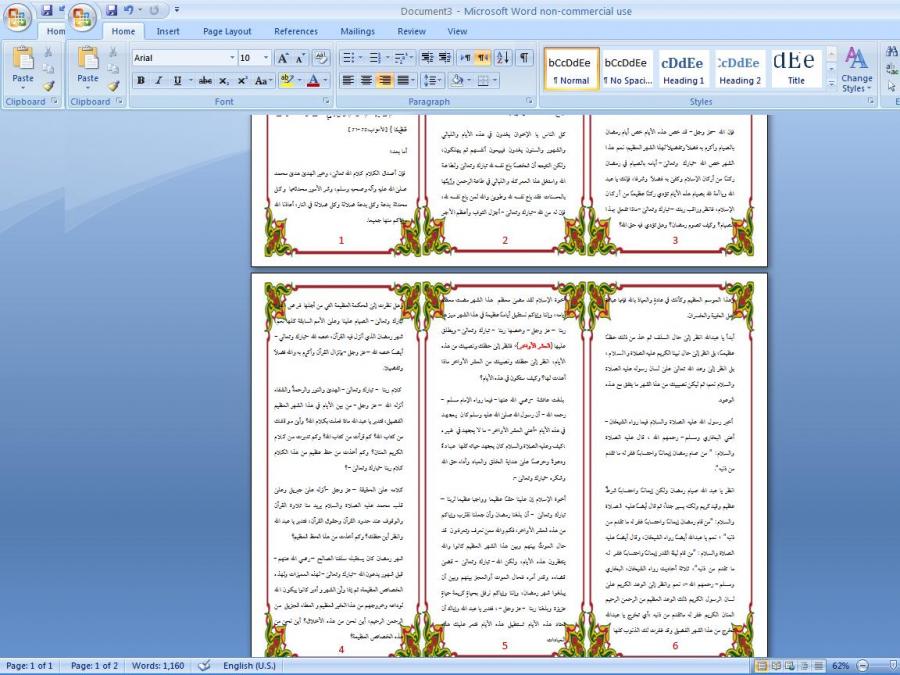900x675 pixels.
Task: Click the Format Painter brush icon
Action: [113, 86]
